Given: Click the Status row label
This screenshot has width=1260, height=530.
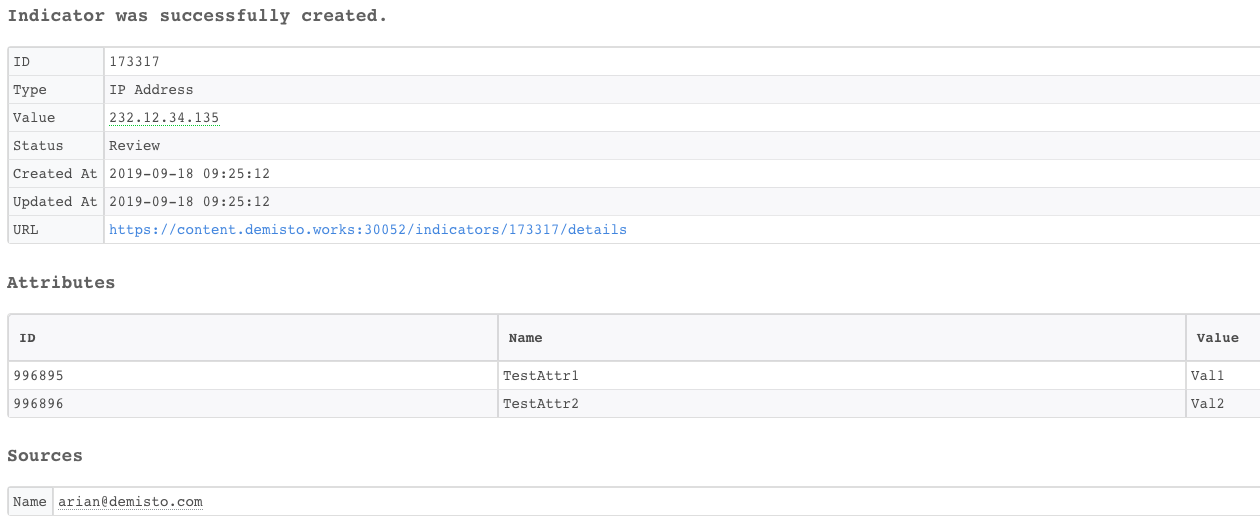Looking at the screenshot, I should click(x=38, y=146).
